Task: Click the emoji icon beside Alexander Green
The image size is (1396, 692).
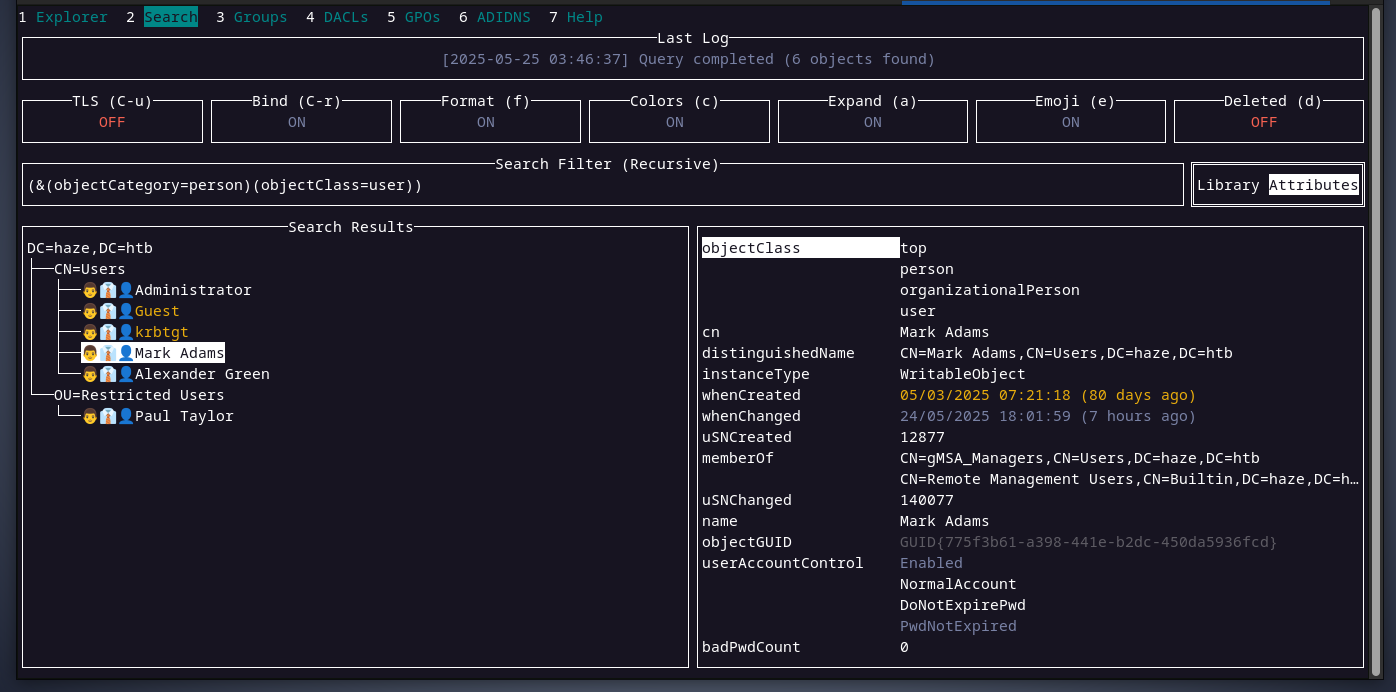Action: (x=107, y=374)
